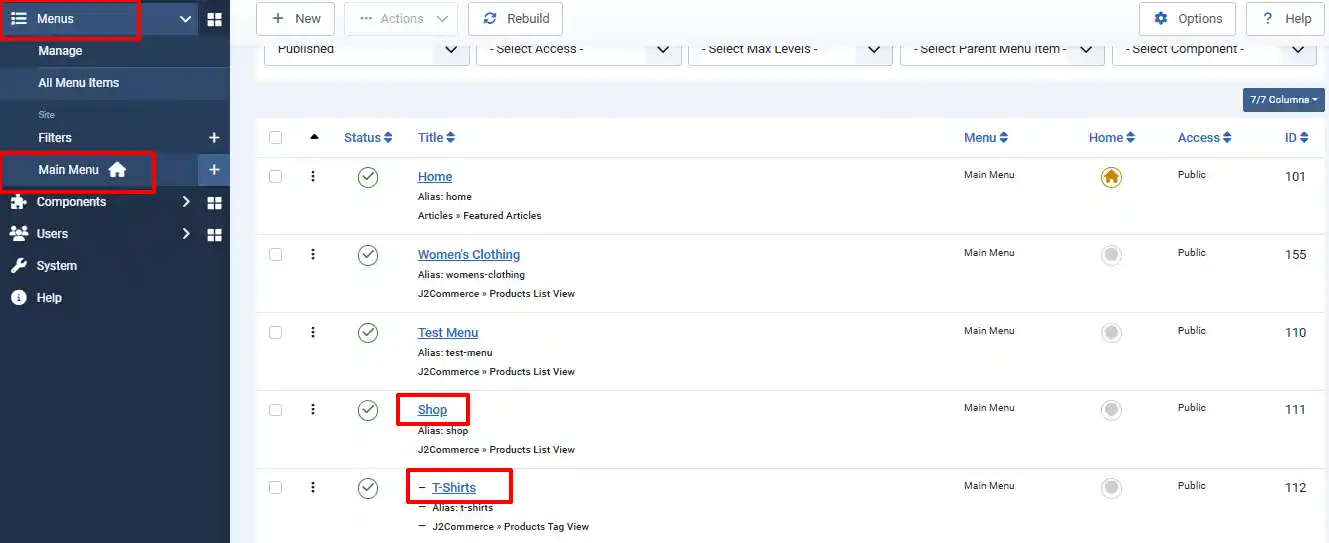Set Shop as home via circle icon
Viewport: 1329px width, 543px height.
click(x=1111, y=410)
